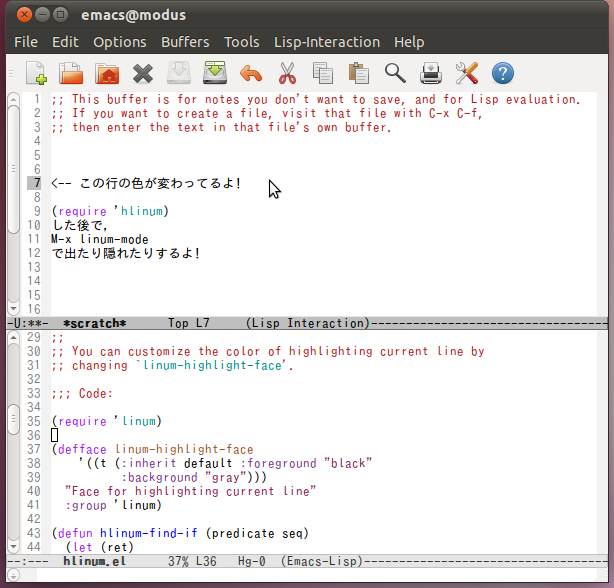Screen dimensions: 614x588
Task: Open directory with home folder icon
Action: (x=107, y=73)
